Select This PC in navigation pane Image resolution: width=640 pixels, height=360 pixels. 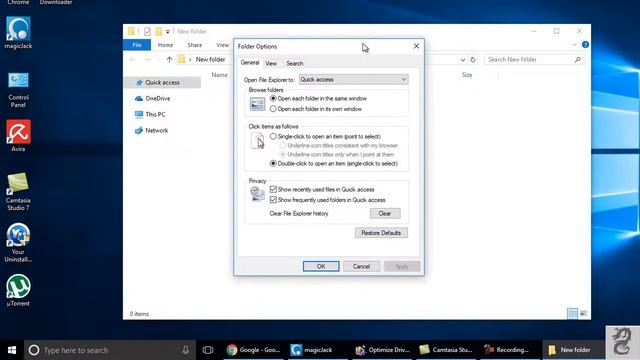point(155,114)
